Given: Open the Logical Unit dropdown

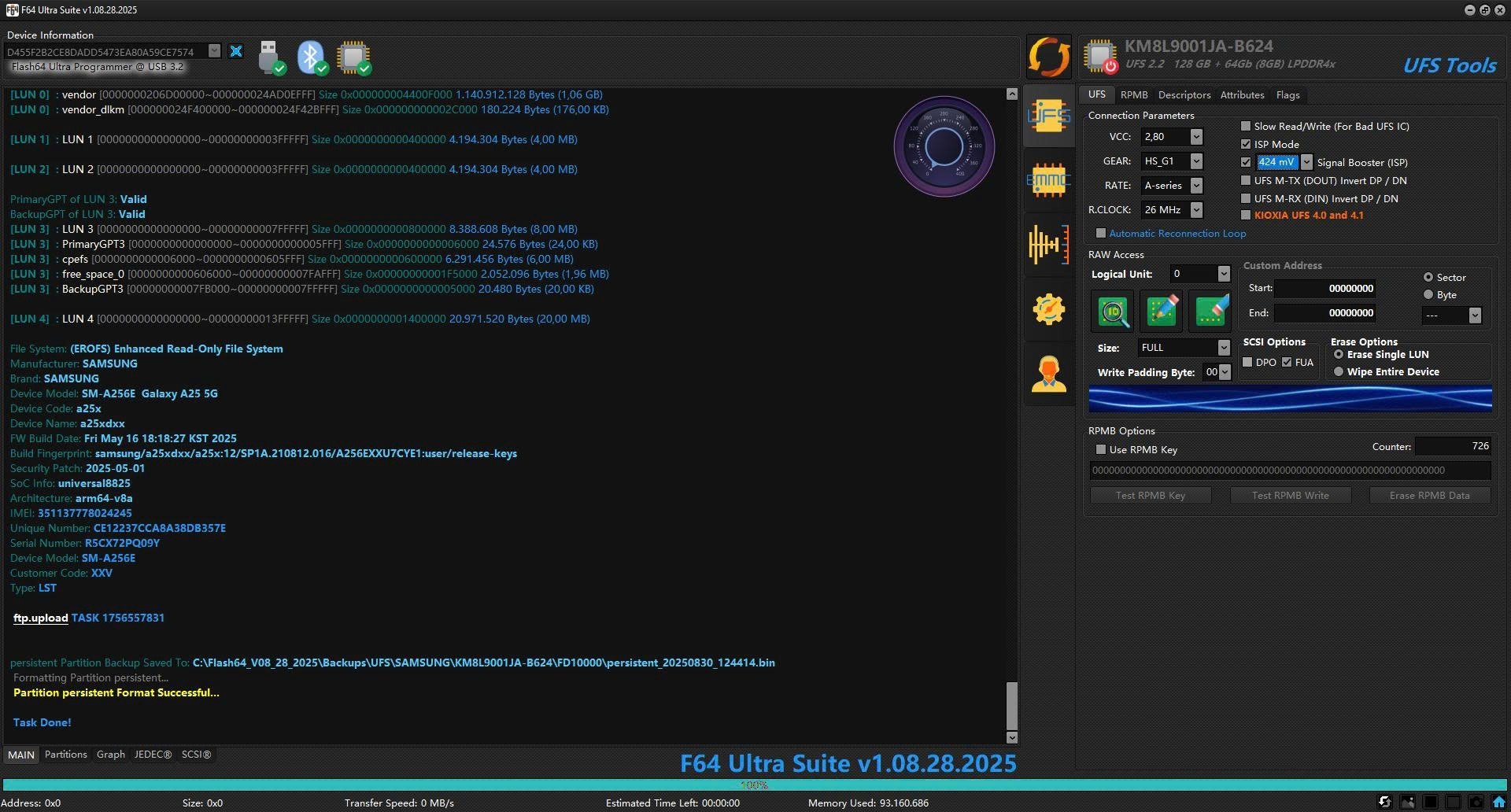Looking at the screenshot, I should pos(1224,274).
